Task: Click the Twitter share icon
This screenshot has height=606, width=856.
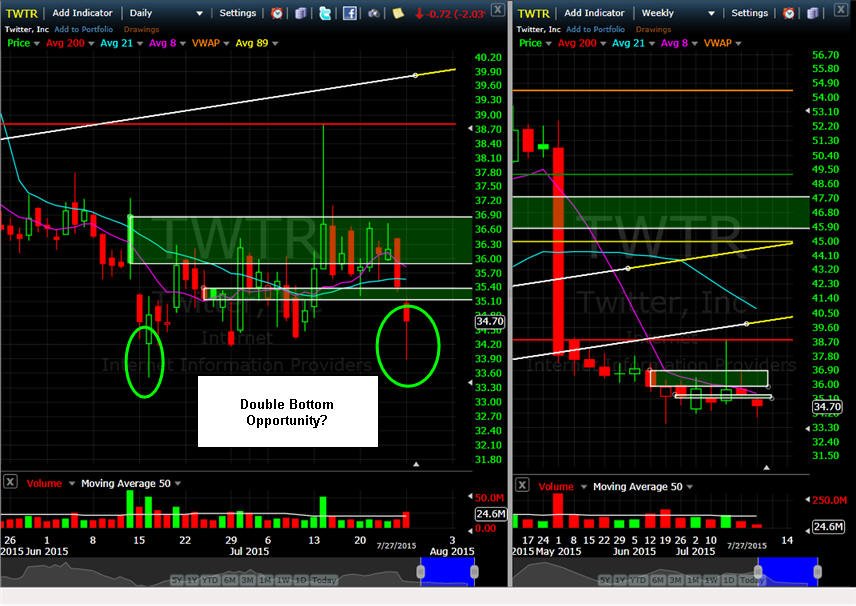Action: point(325,13)
